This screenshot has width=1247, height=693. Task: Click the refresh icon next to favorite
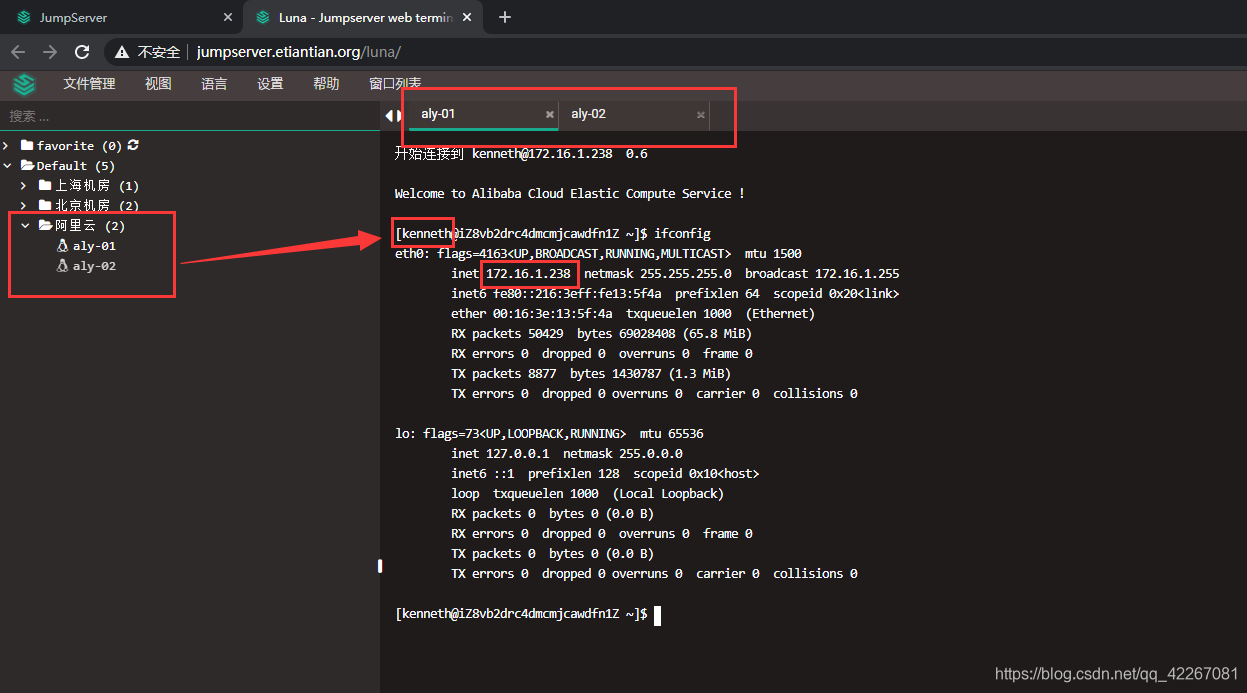pos(133,145)
